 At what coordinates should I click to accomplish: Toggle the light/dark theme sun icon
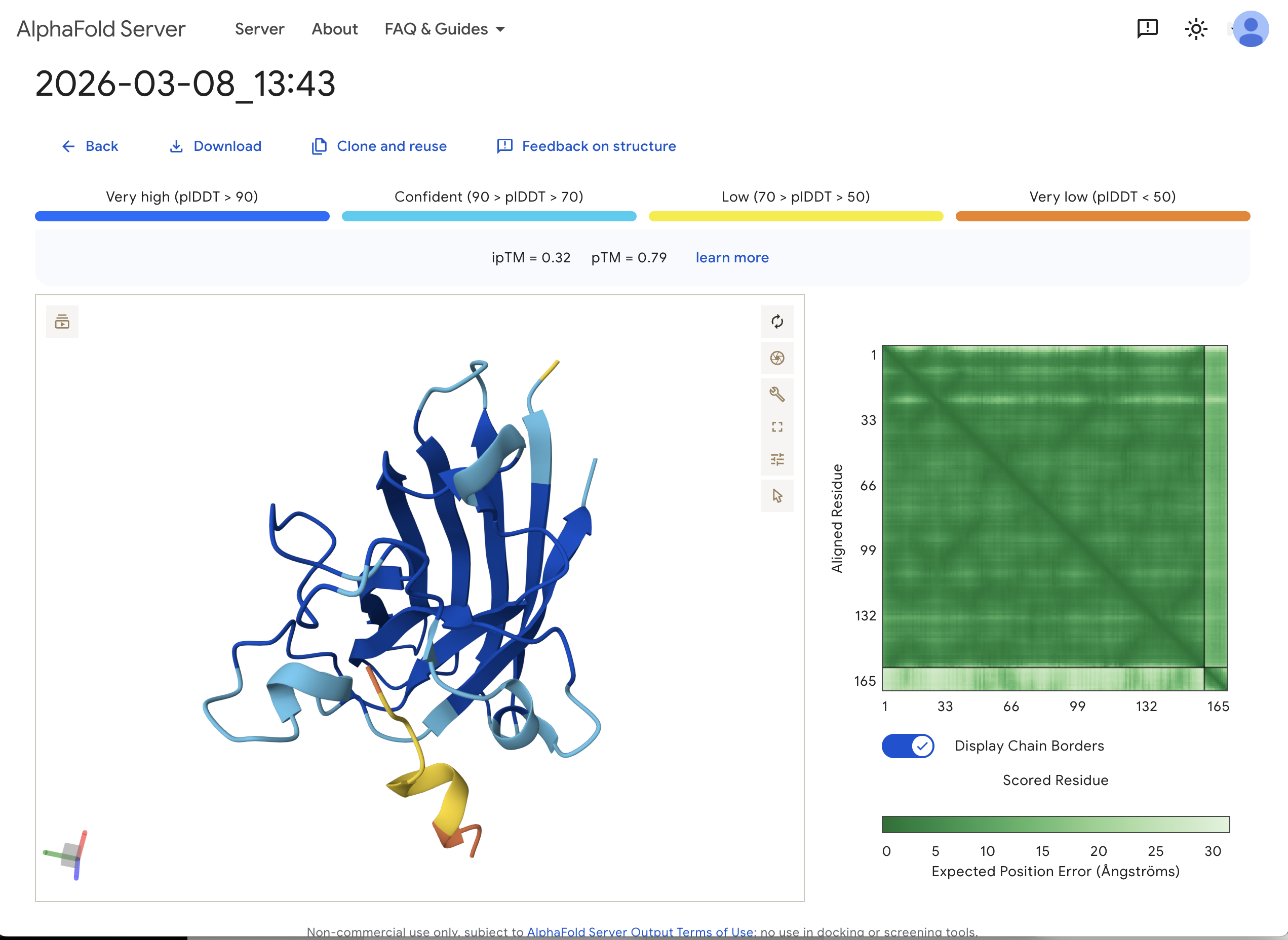click(x=1196, y=28)
